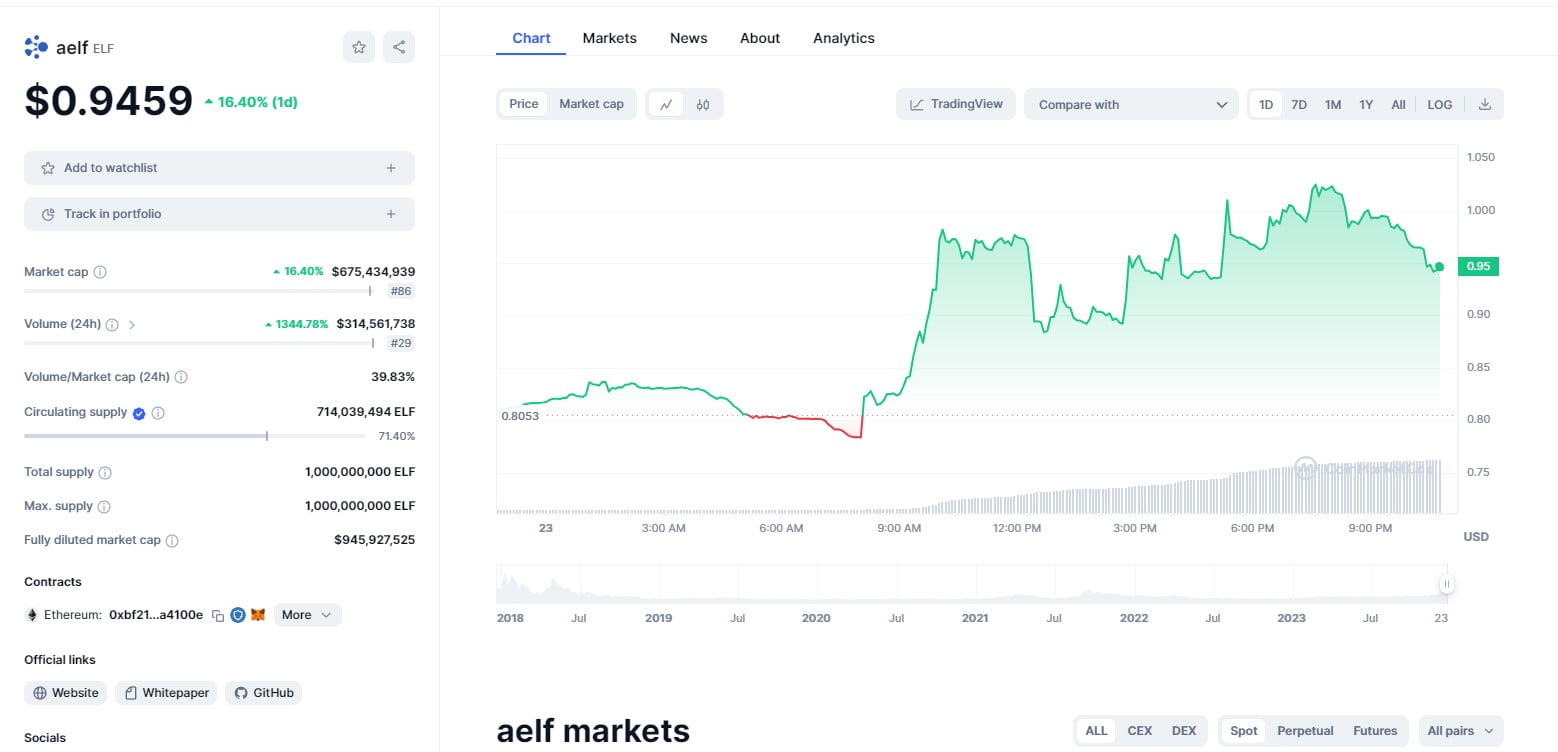This screenshot has width=1558, height=752.
Task: Click the info icon next to Total supply
Action: (x=105, y=473)
